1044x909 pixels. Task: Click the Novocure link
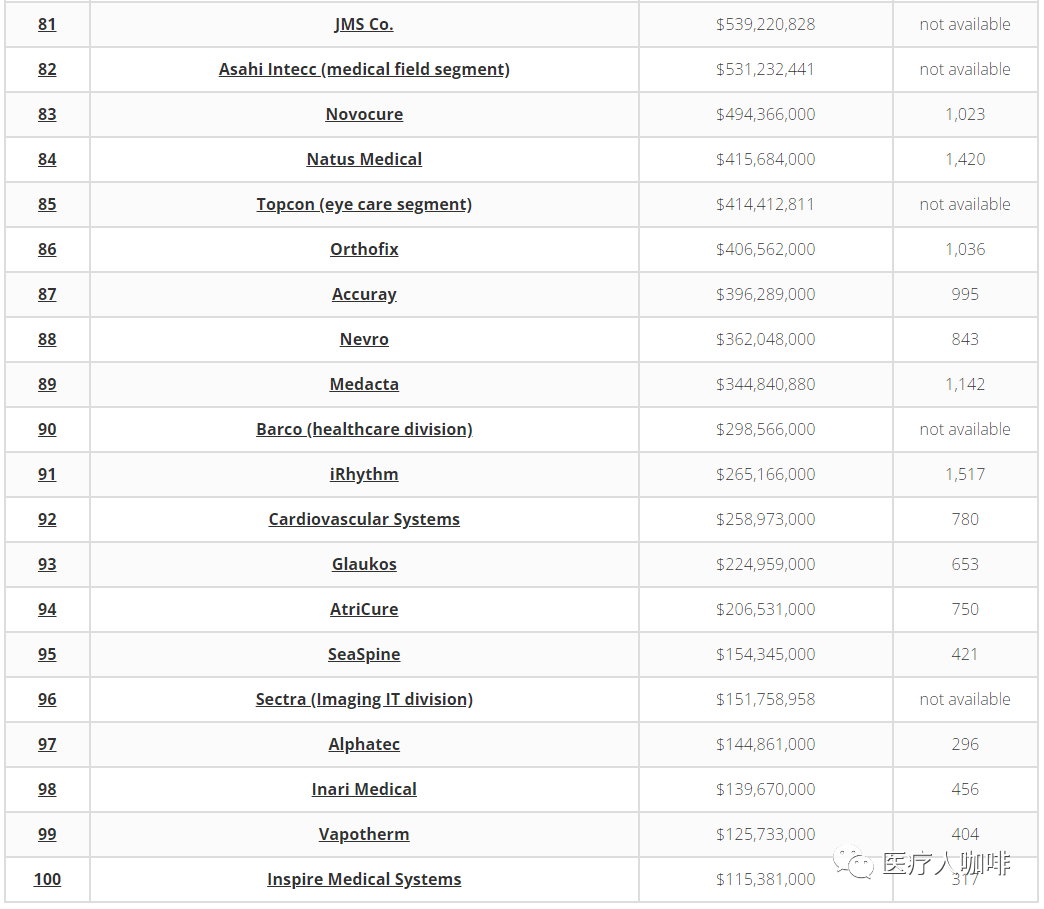click(x=364, y=114)
